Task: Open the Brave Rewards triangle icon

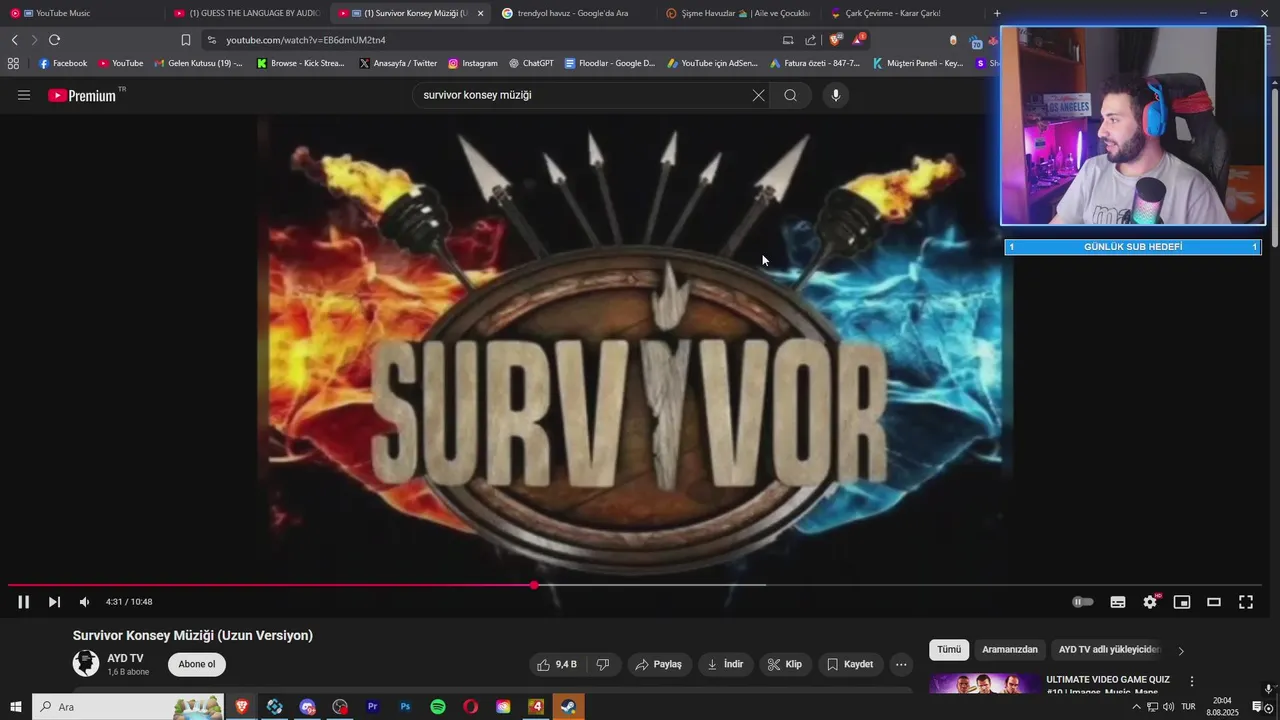Action: click(859, 40)
